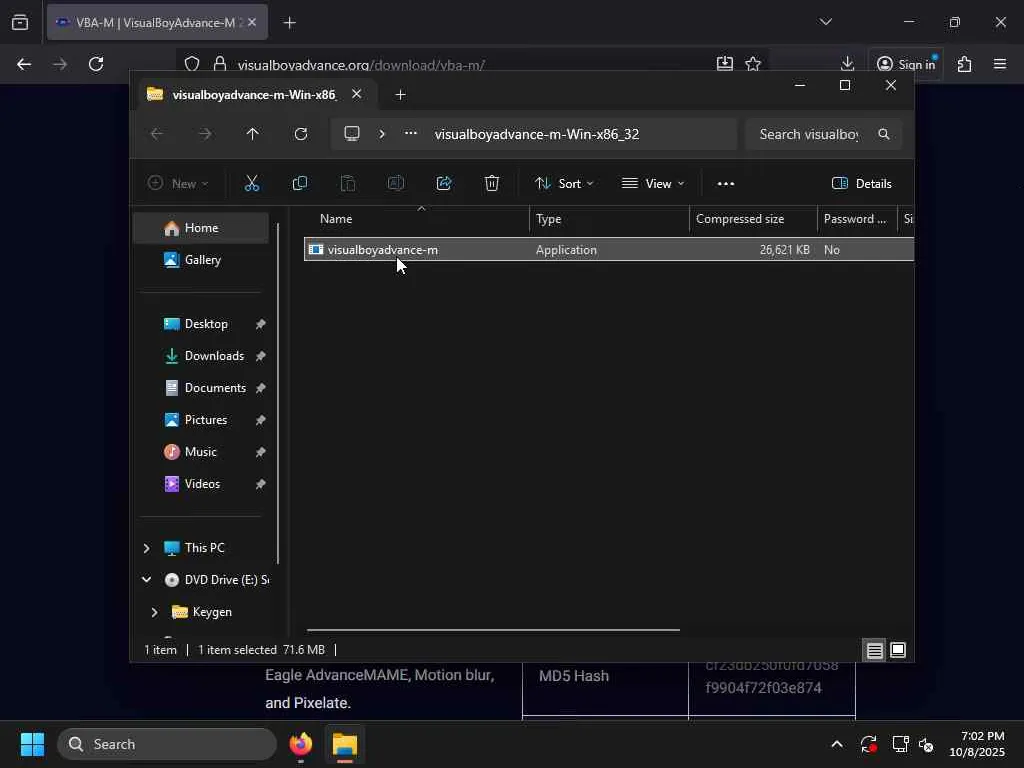Click the PC icon in address bar

tap(352, 134)
